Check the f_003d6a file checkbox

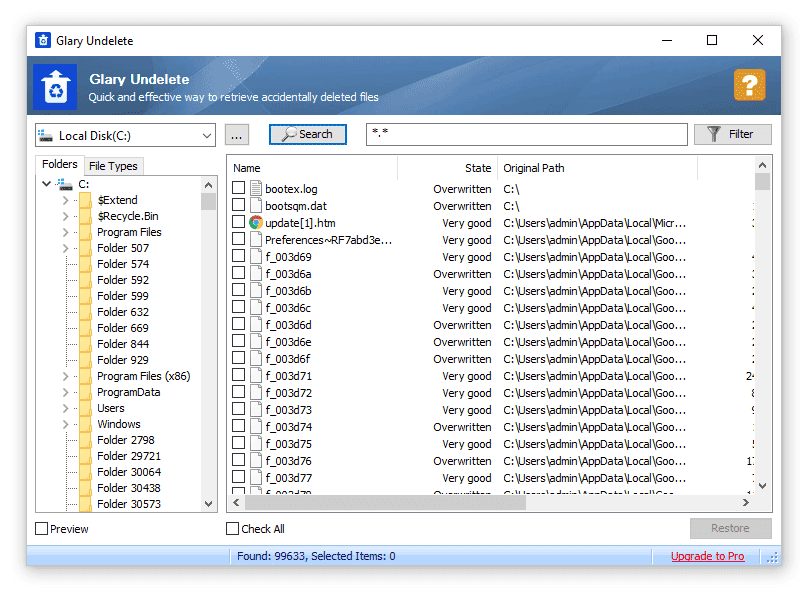(x=238, y=273)
